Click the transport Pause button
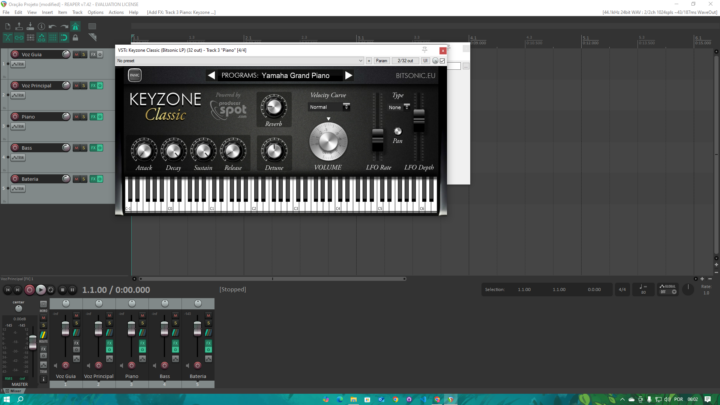Screen dimensions: 720x405 pyautogui.click(x=72, y=290)
